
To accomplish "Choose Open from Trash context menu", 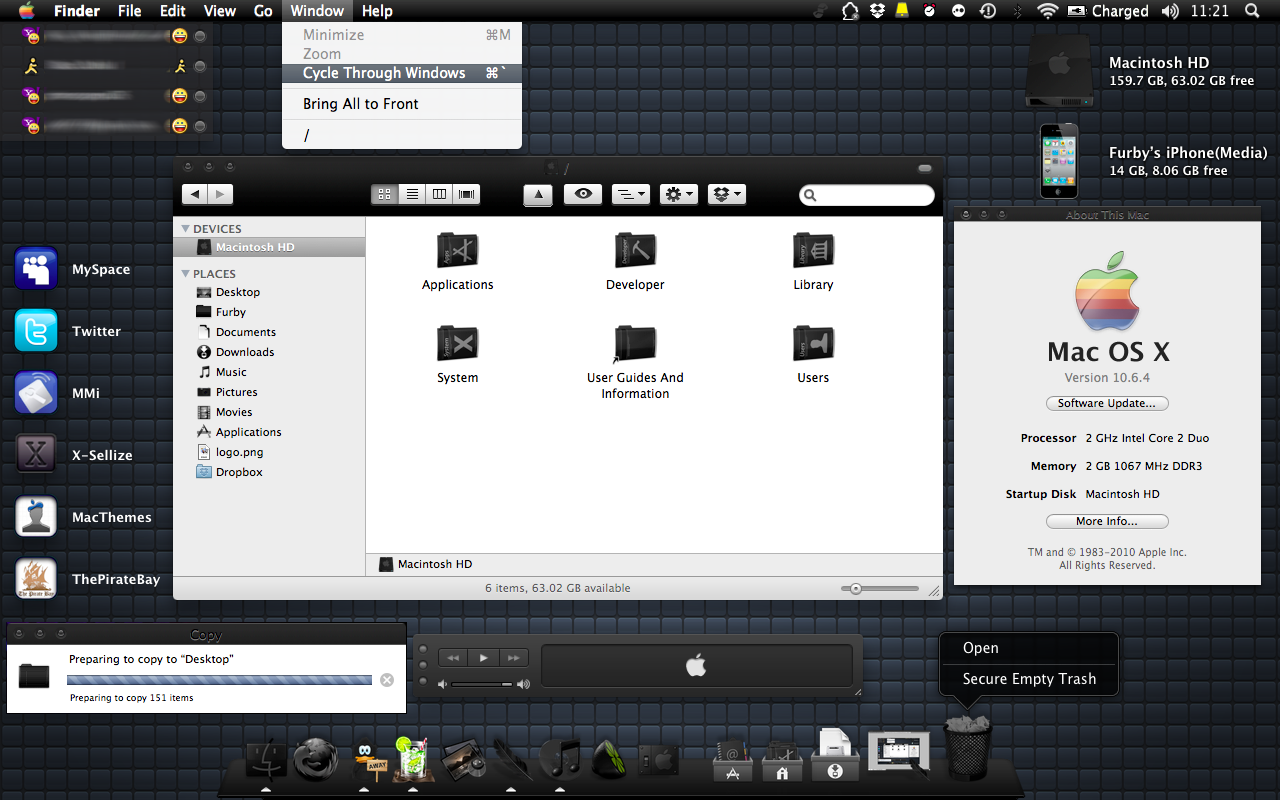I will (x=1029, y=648).
